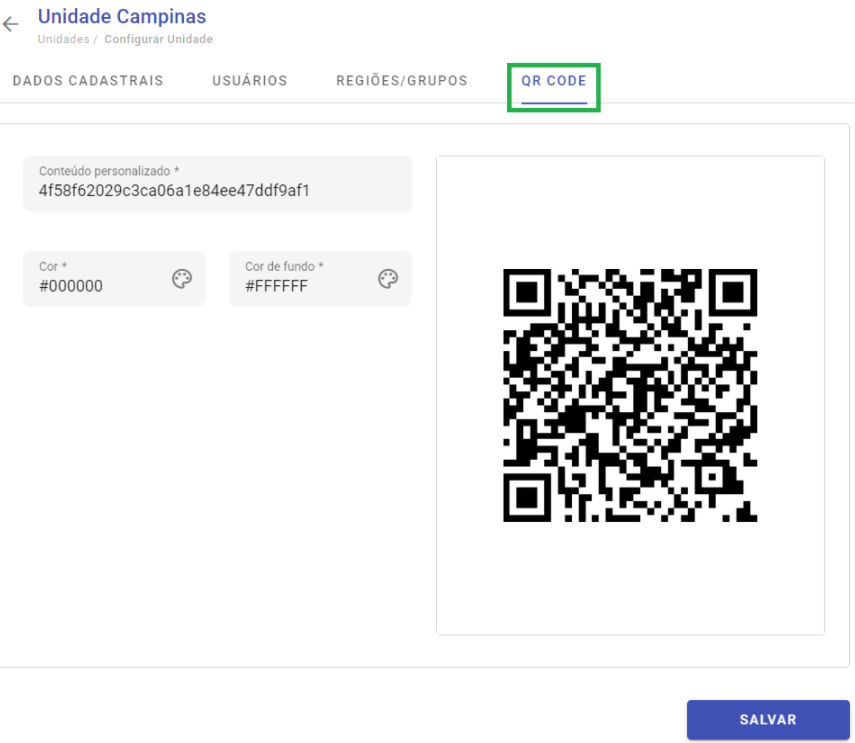Open the Usuários tab
Image resolution: width=855 pixels, height=743 pixels.
250,81
